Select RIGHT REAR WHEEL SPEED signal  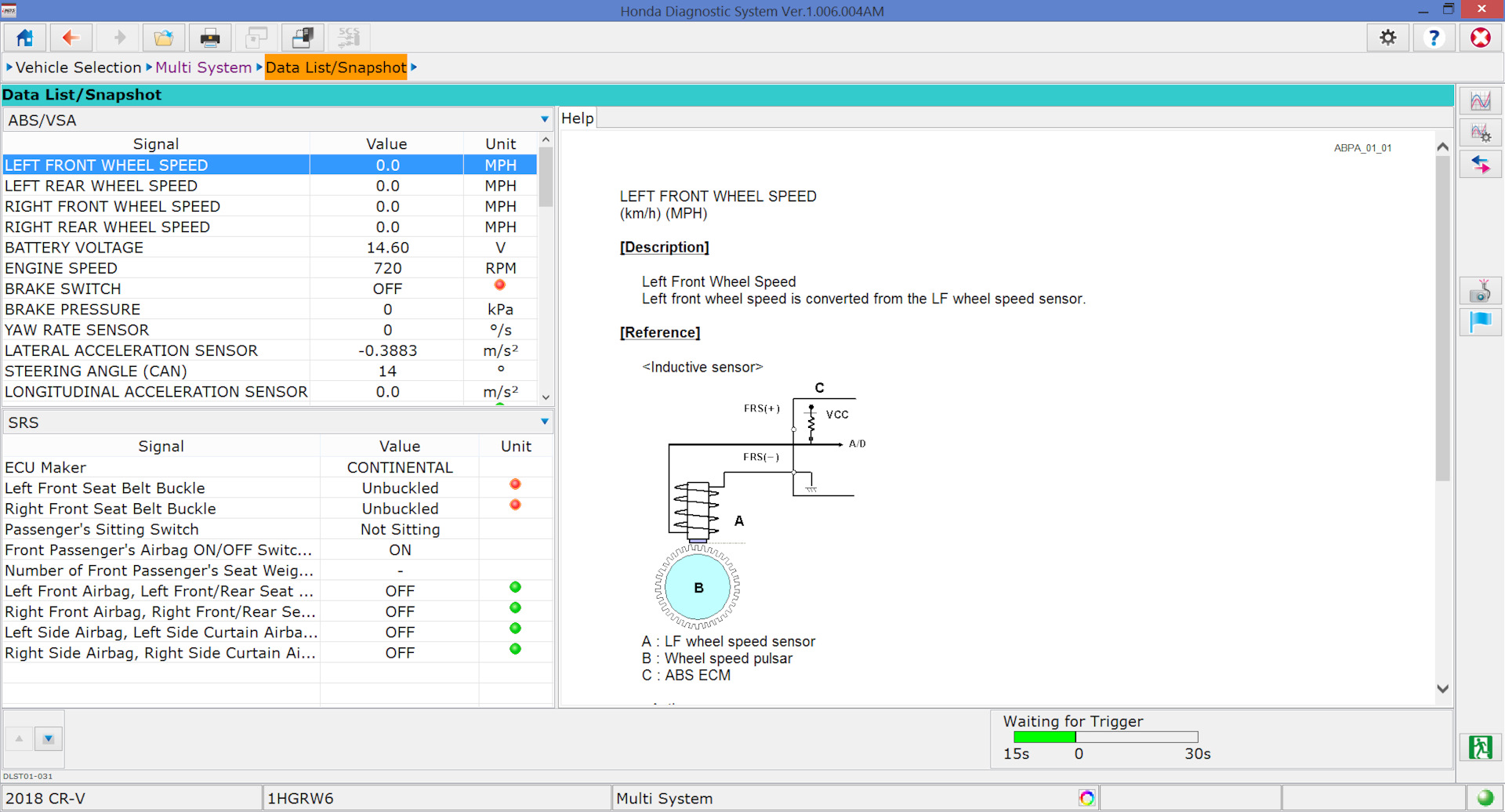tap(270, 227)
